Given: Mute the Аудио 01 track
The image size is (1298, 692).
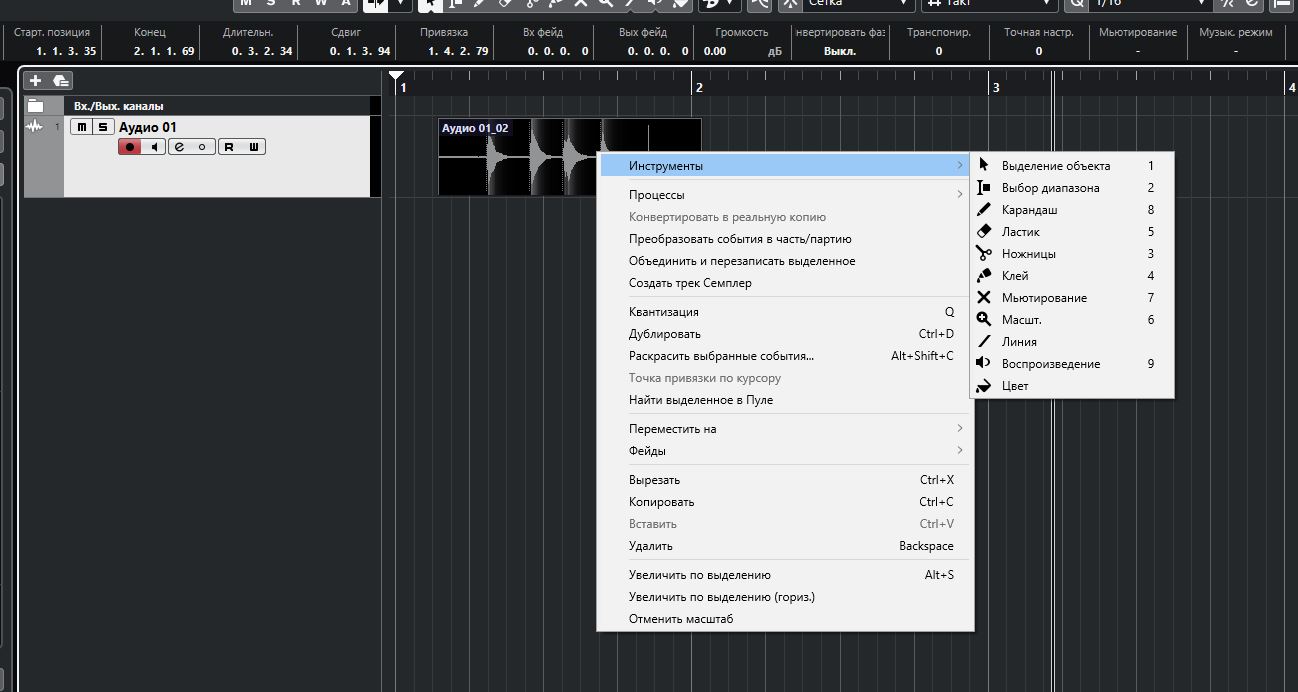Looking at the screenshot, I should point(81,127).
